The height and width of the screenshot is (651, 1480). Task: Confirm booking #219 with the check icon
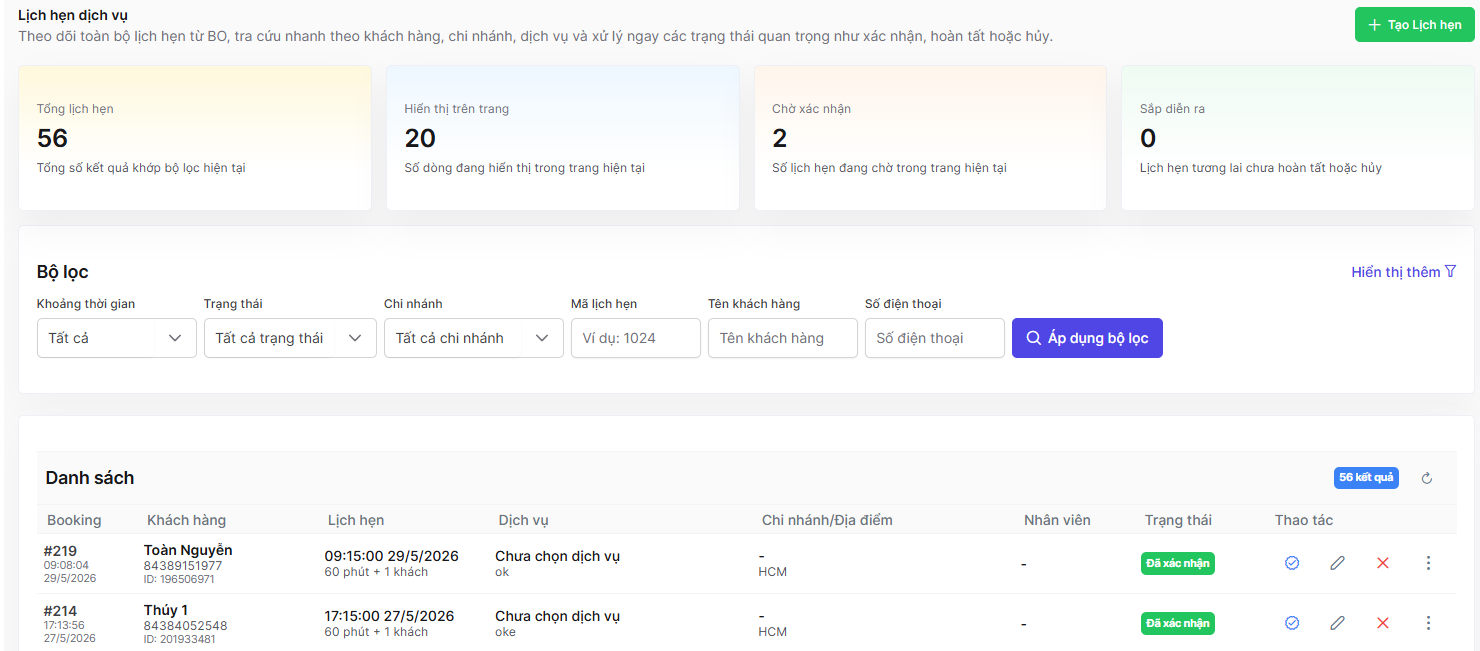click(1292, 563)
